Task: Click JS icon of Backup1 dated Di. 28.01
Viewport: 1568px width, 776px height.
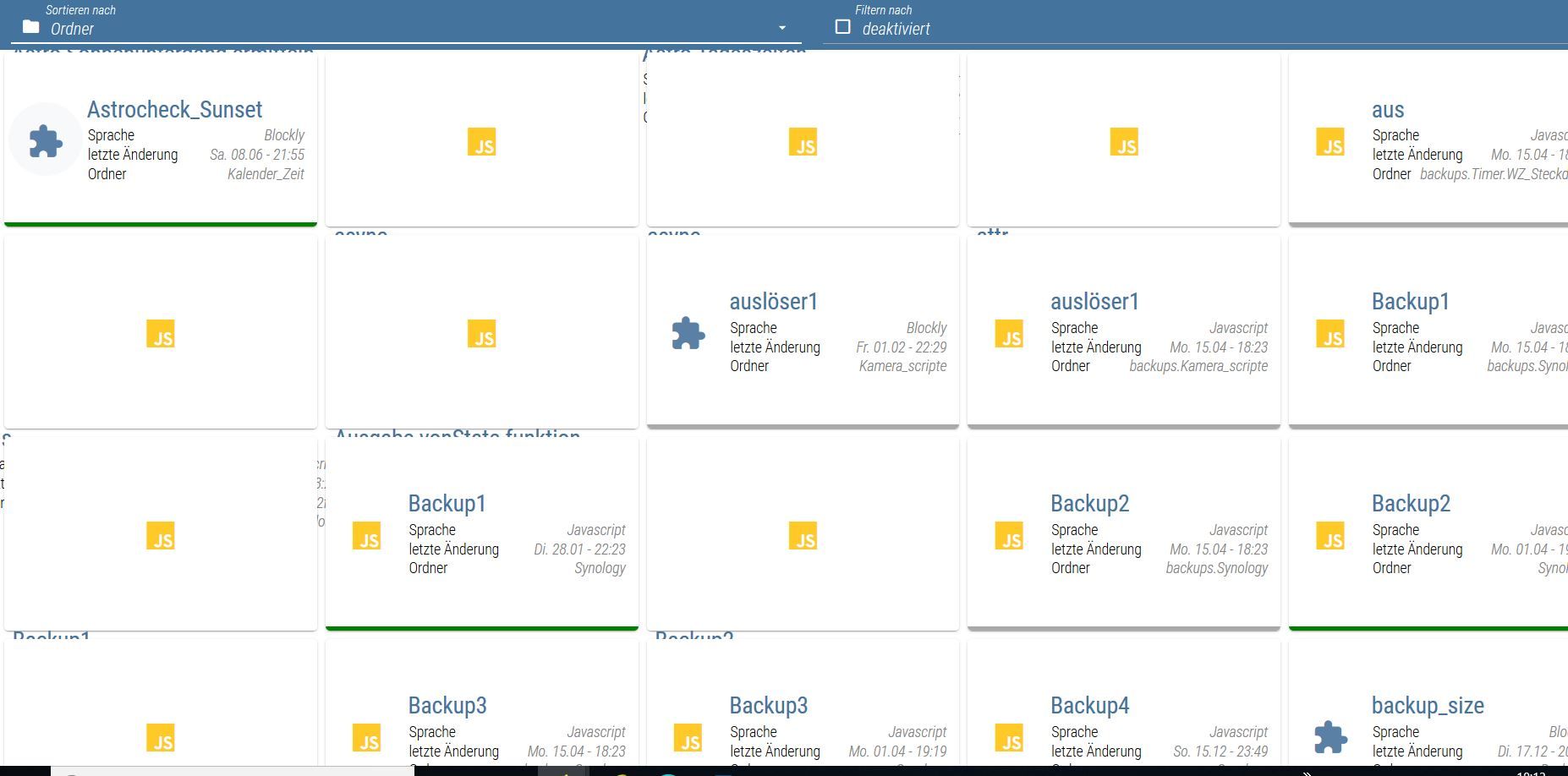Action: click(366, 536)
